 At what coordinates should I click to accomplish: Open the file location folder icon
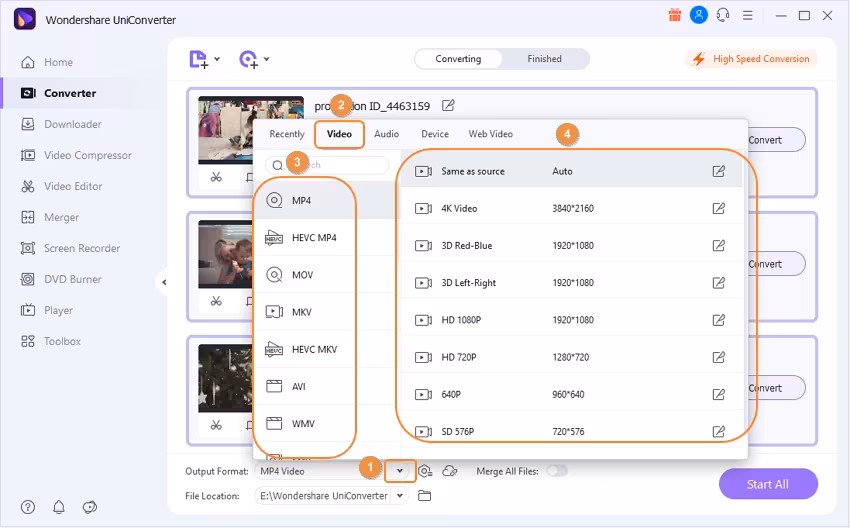(x=424, y=495)
